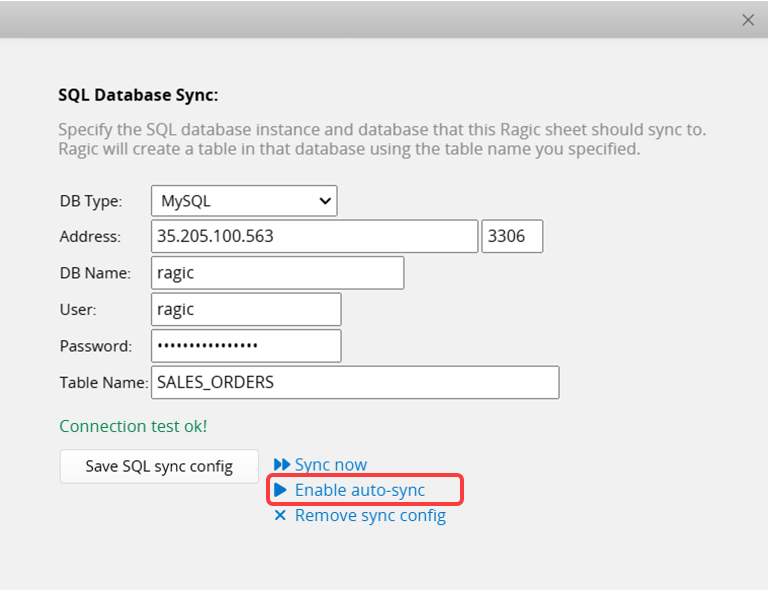
Task: Click the DB Type label
Action: [91, 201]
